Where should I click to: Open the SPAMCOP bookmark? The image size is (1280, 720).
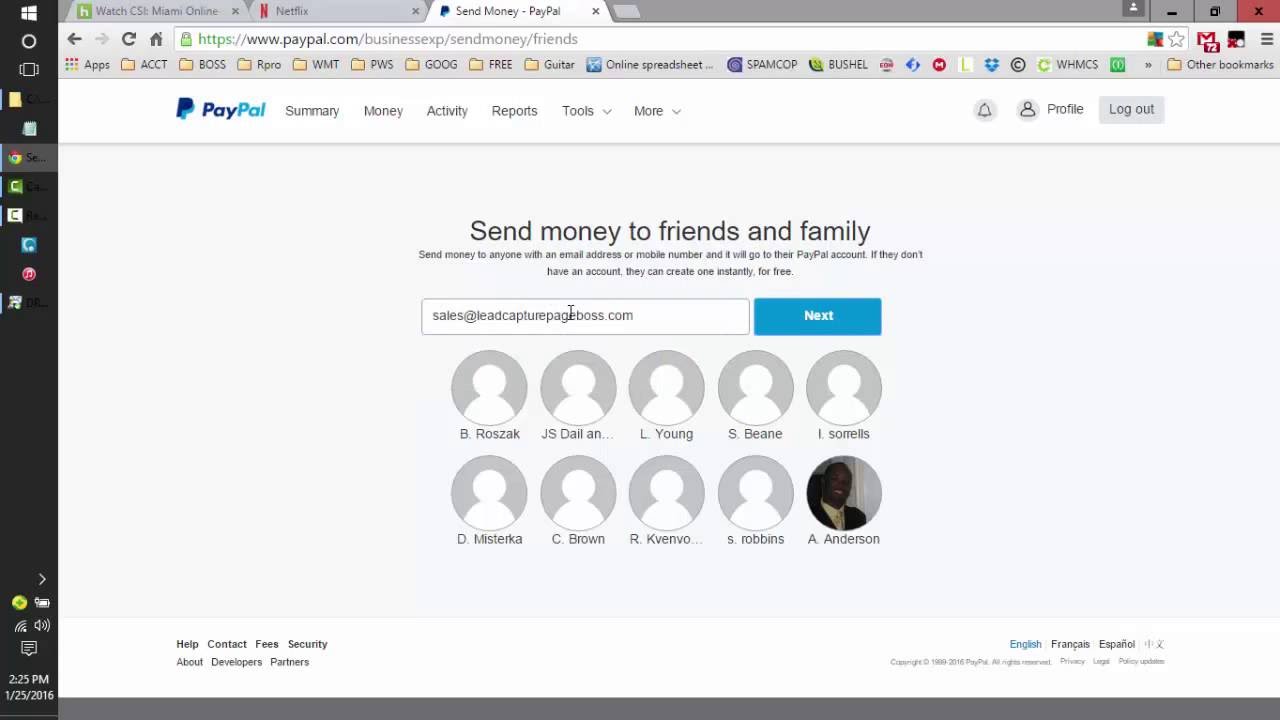[x=762, y=64]
